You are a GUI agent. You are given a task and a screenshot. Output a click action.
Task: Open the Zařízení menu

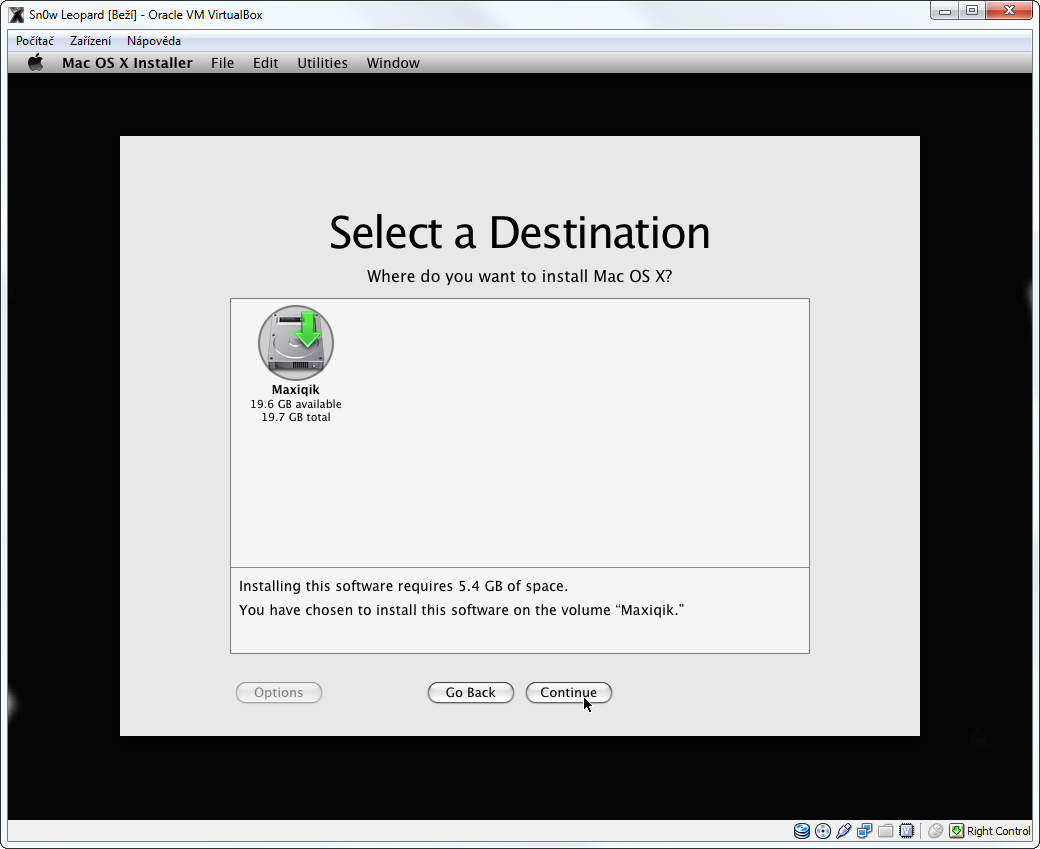91,40
